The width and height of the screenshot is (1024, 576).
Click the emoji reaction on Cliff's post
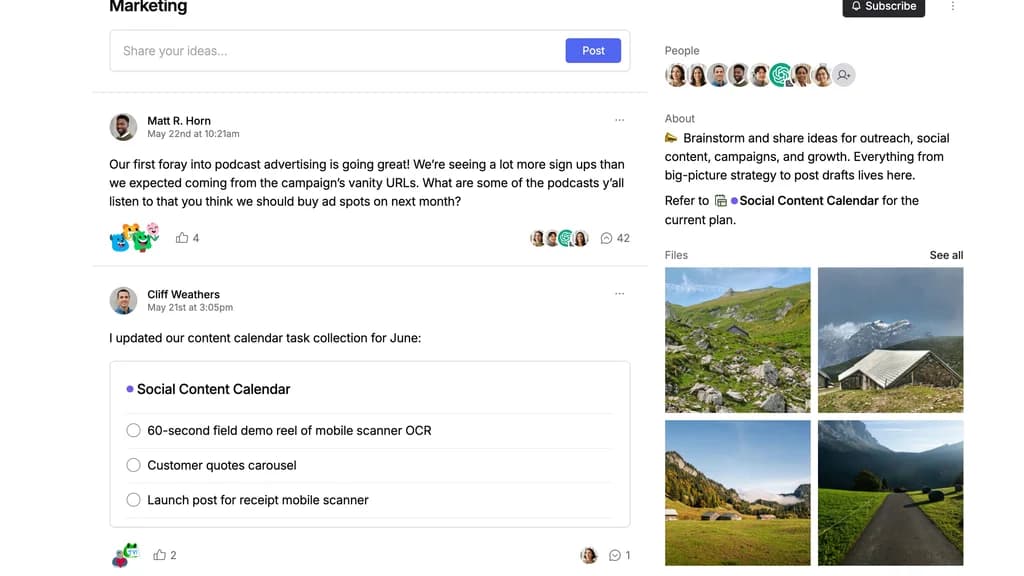[x=124, y=555]
